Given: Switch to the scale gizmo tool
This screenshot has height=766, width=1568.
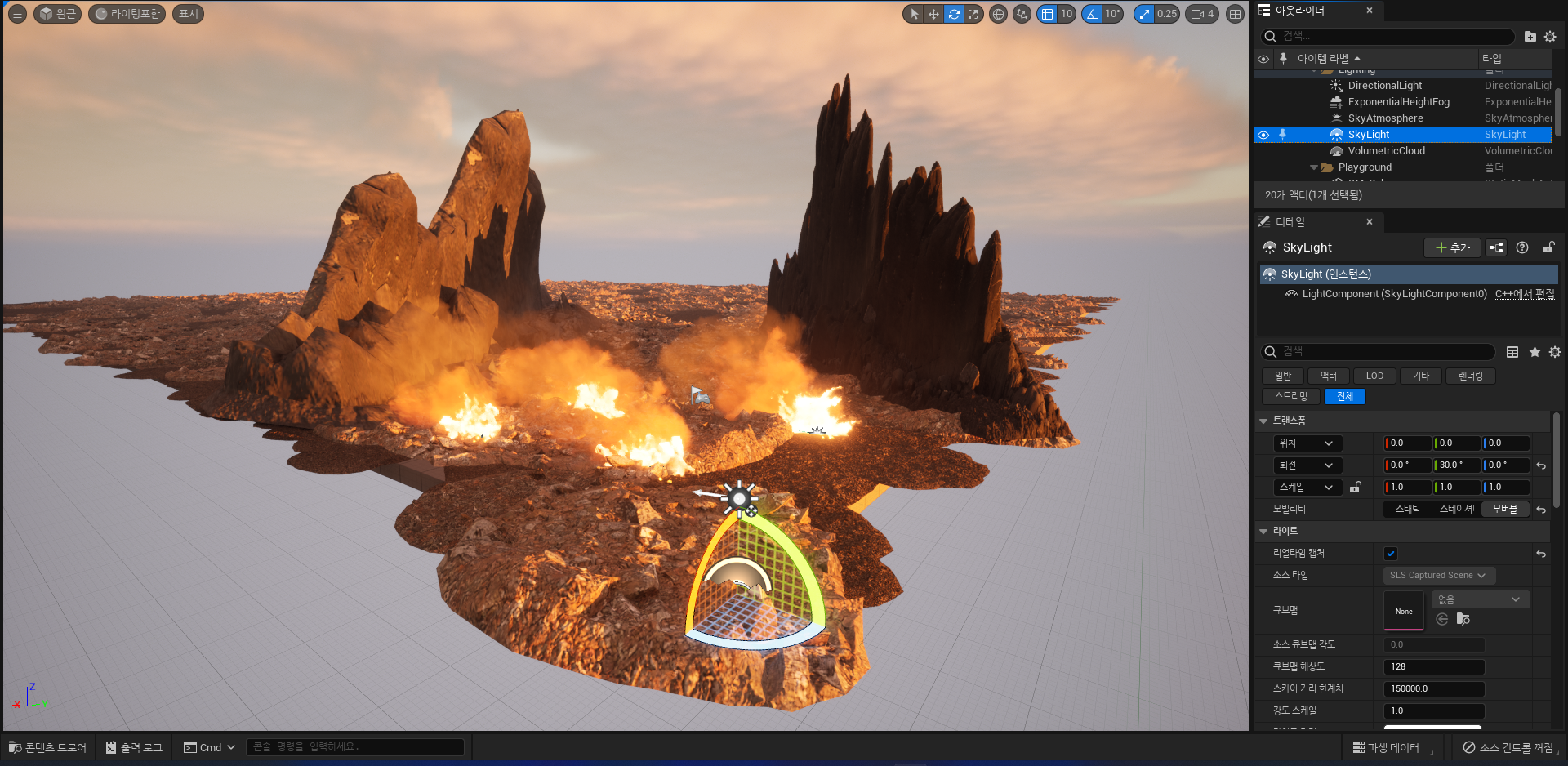Looking at the screenshot, I should pyautogui.click(x=973, y=14).
